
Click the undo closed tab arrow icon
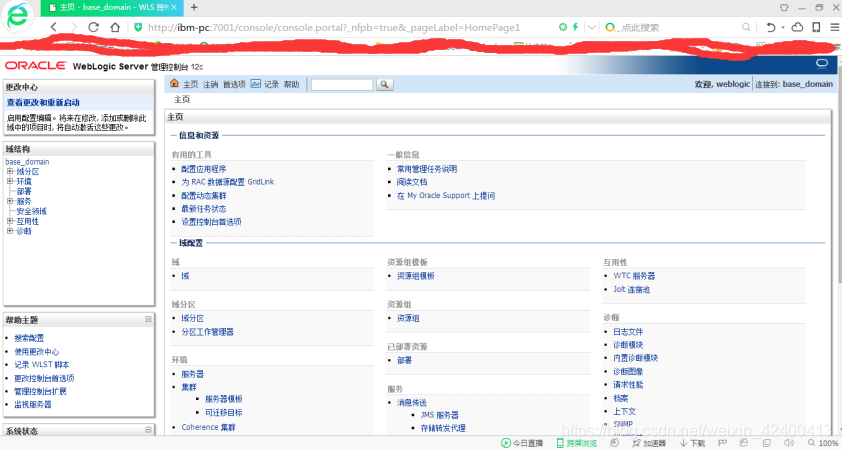point(771,27)
